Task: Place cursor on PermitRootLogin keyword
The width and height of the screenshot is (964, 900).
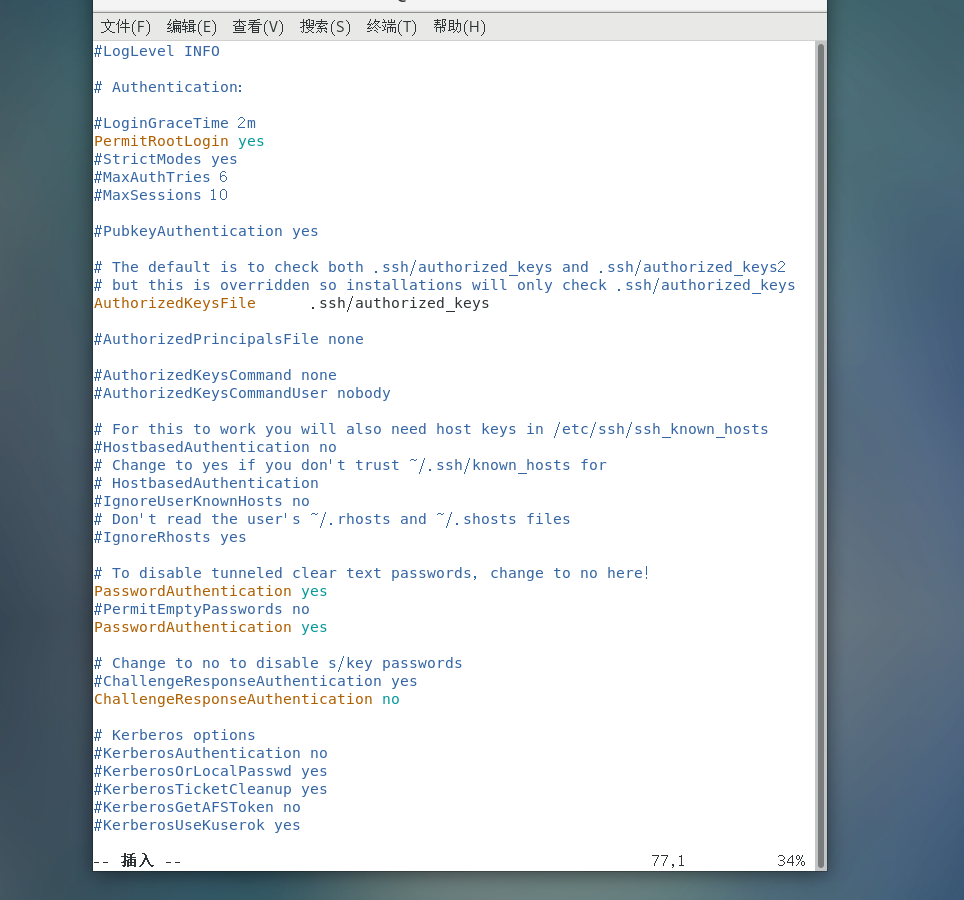Action: tap(161, 141)
